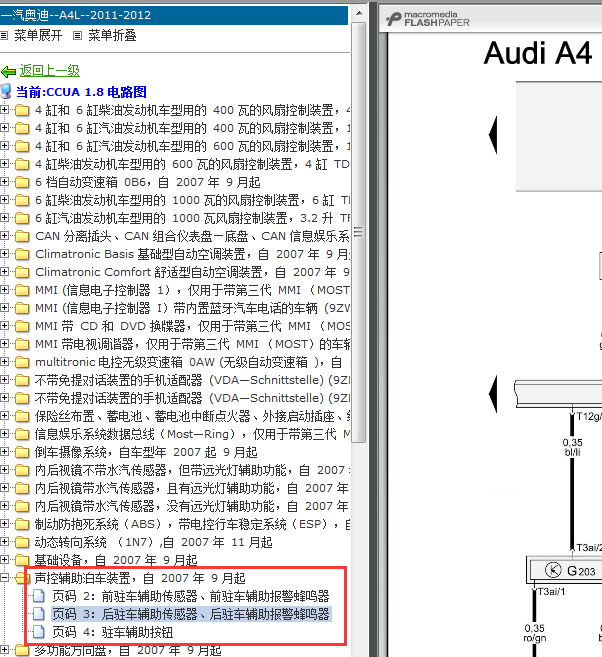Click lower black triangle arrow in the diagram

(493, 394)
